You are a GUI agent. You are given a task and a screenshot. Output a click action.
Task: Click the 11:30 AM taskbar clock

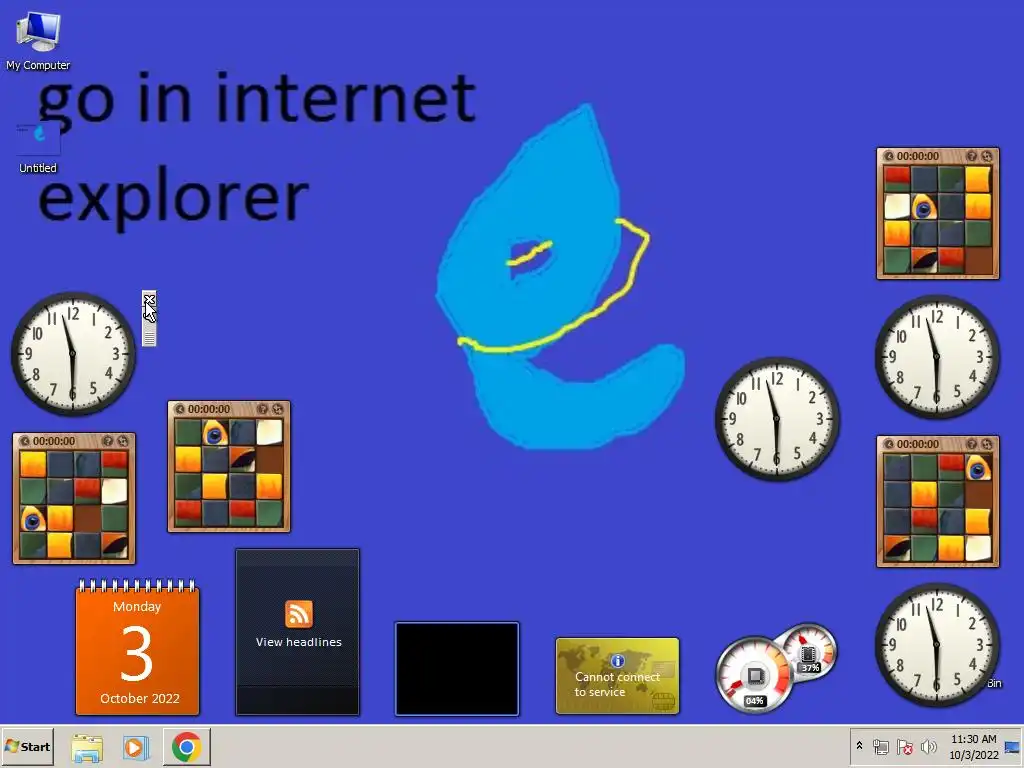[x=974, y=747]
